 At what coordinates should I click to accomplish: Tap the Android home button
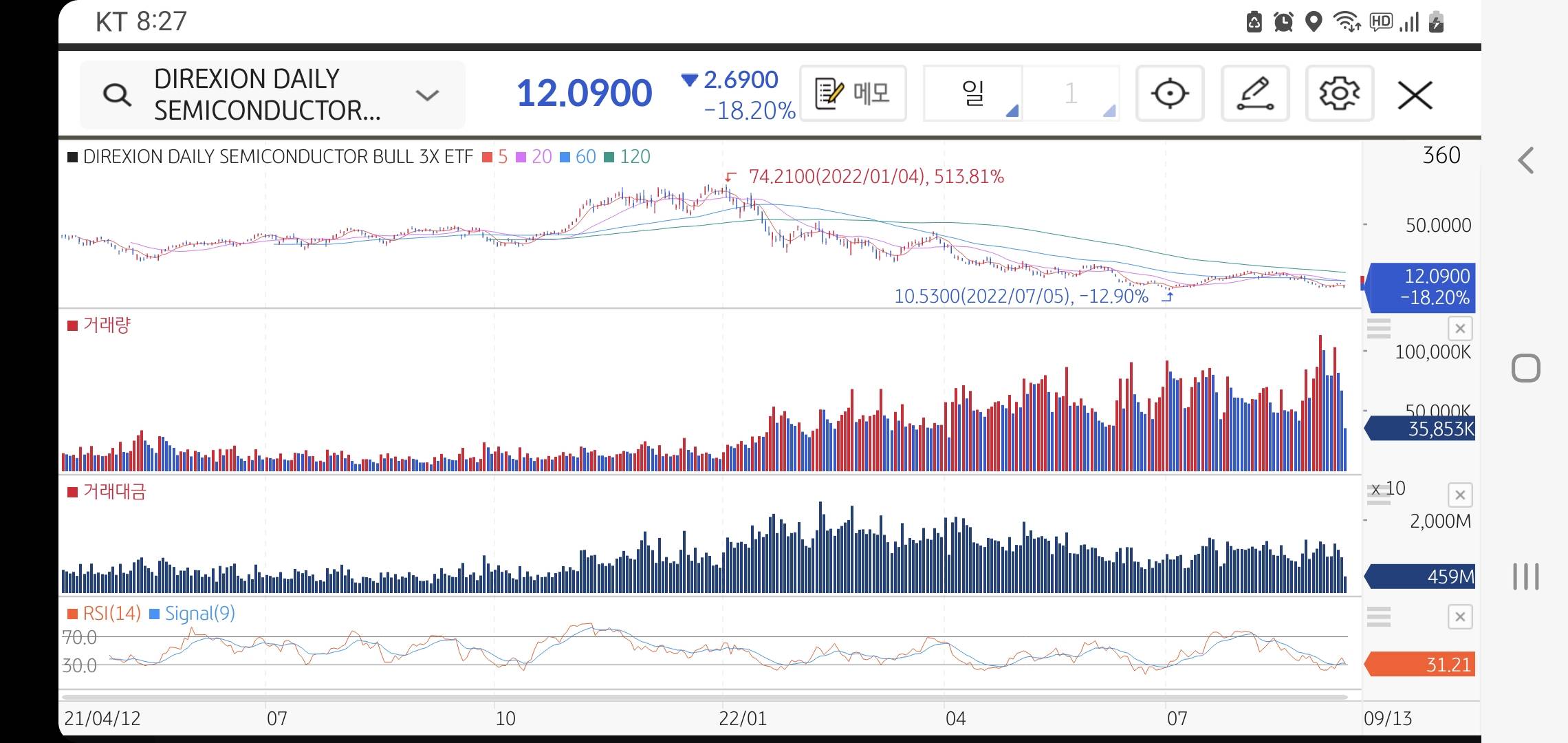click(1525, 369)
